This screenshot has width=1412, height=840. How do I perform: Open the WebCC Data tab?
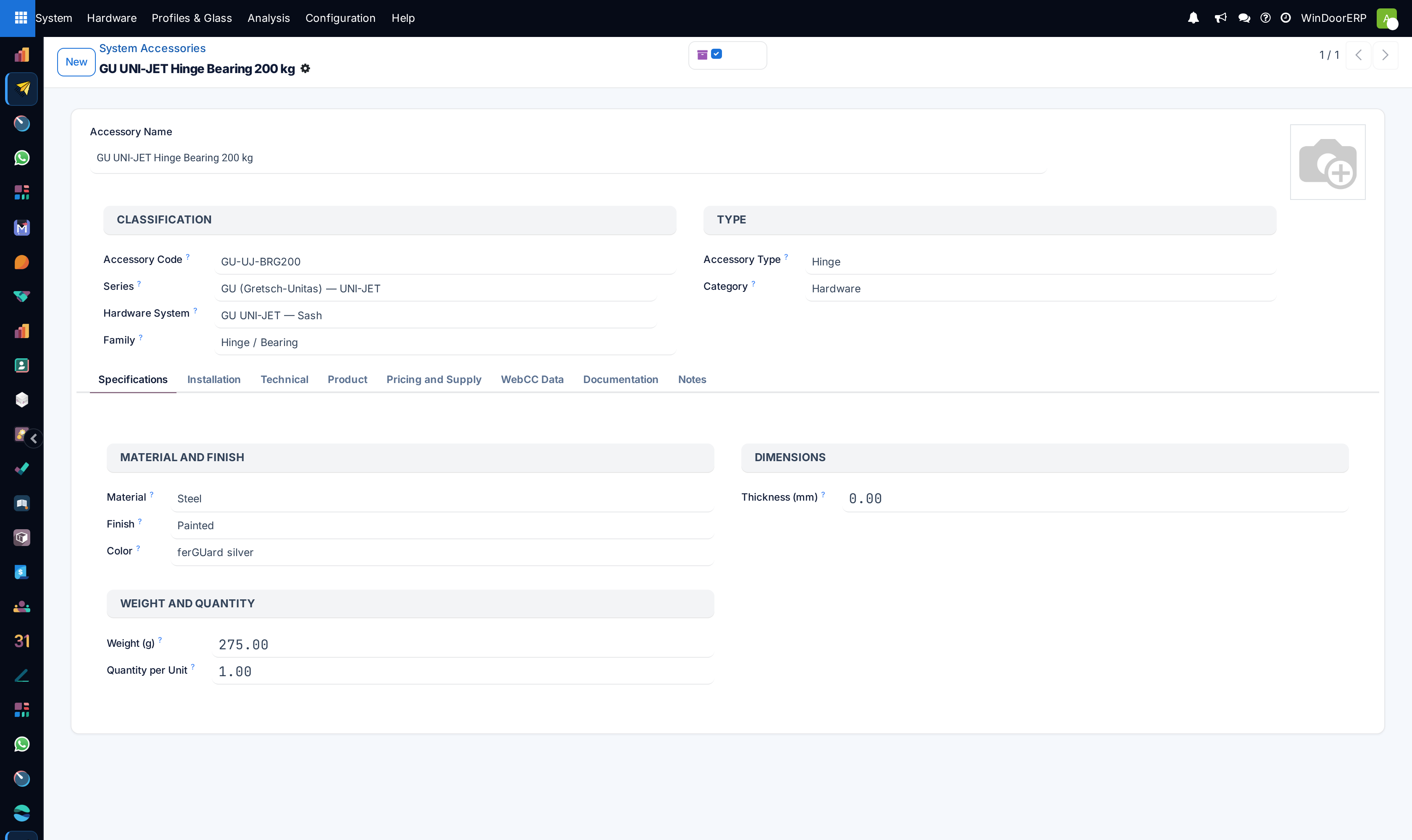click(532, 380)
